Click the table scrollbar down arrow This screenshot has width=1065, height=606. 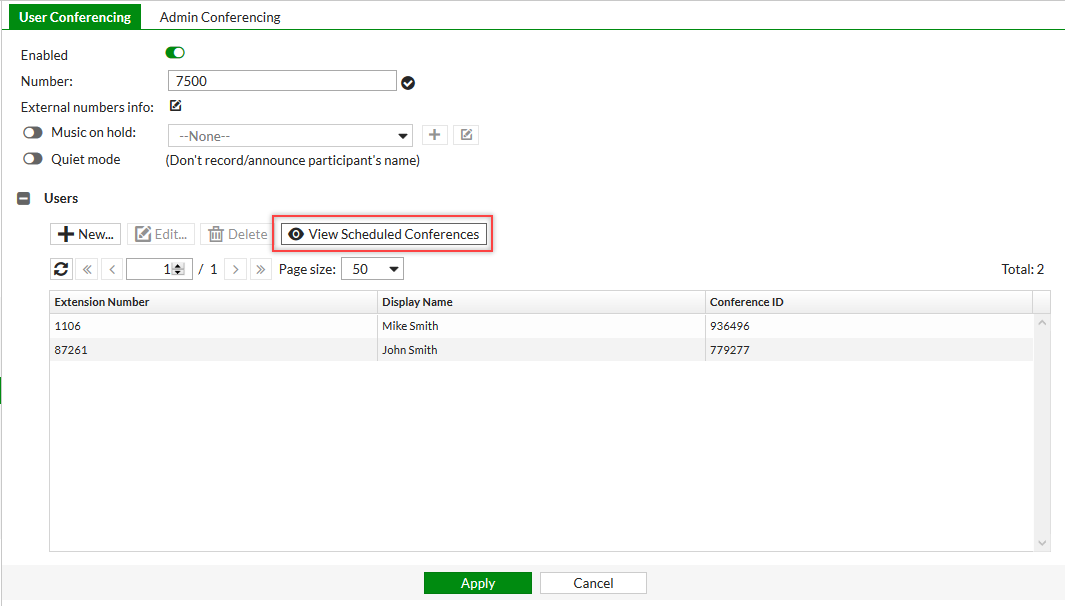pyautogui.click(x=1042, y=543)
